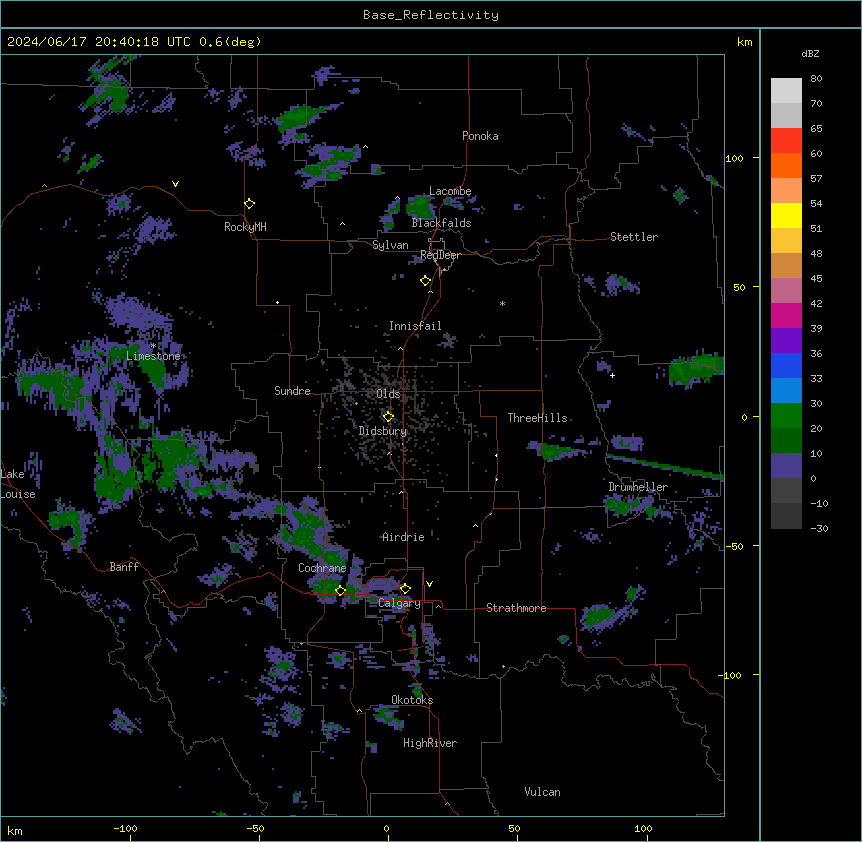Screen dimensions: 862x842
Task: Click the yellow V marker east of Calgary
Action: [x=429, y=584]
